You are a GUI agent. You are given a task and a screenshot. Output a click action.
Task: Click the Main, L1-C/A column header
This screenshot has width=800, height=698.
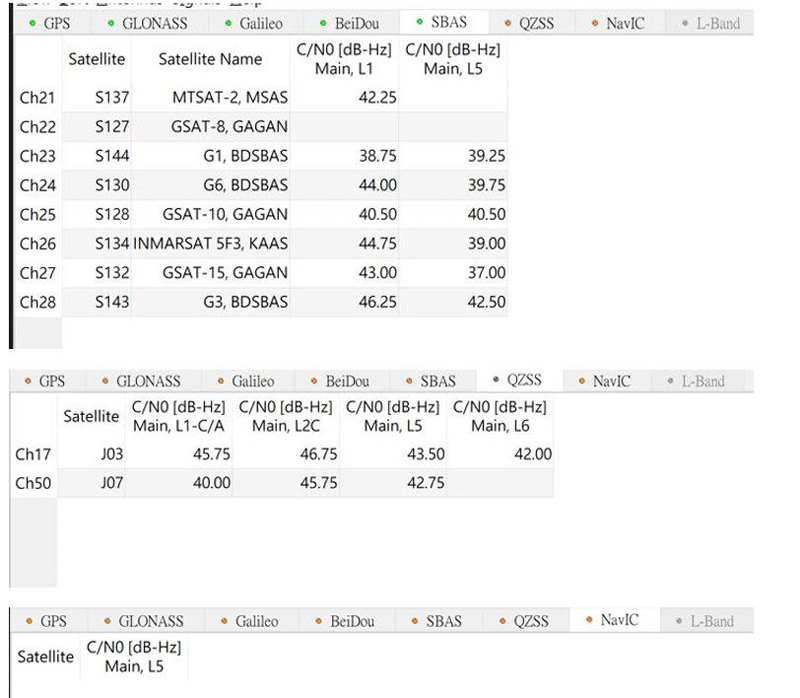[x=179, y=416]
